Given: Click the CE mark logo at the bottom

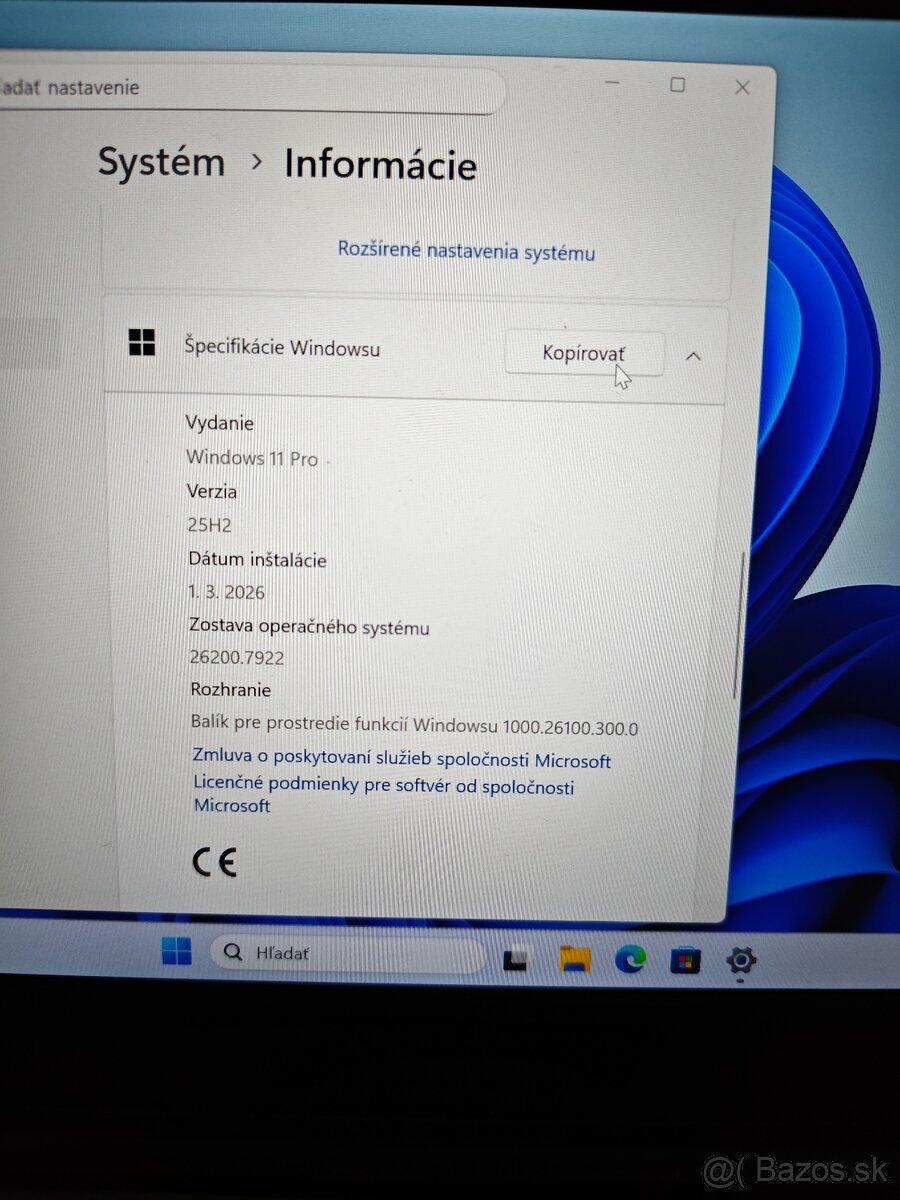Looking at the screenshot, I should (213, 860).
